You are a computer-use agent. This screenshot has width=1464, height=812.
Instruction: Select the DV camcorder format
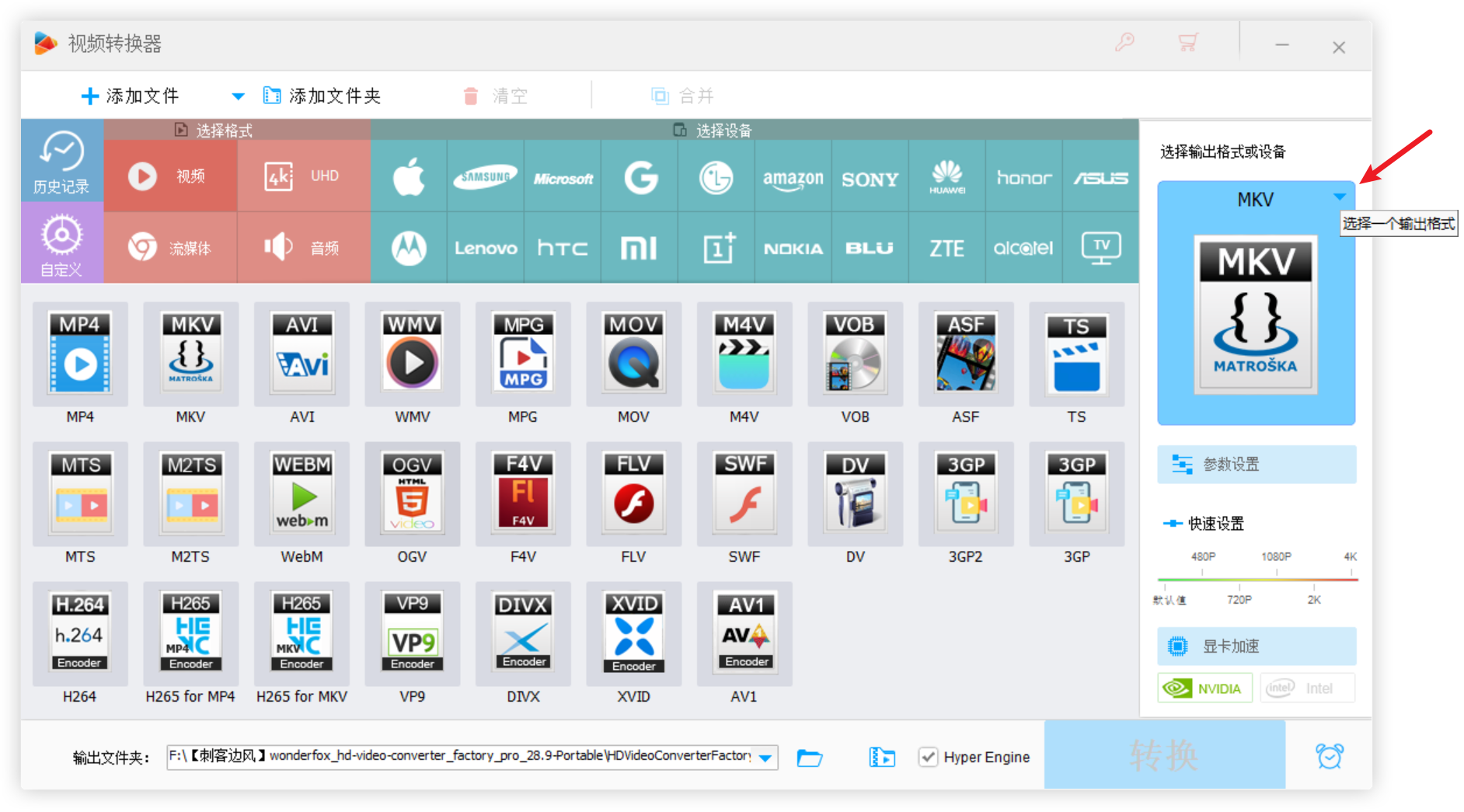[x=856, y=494]
